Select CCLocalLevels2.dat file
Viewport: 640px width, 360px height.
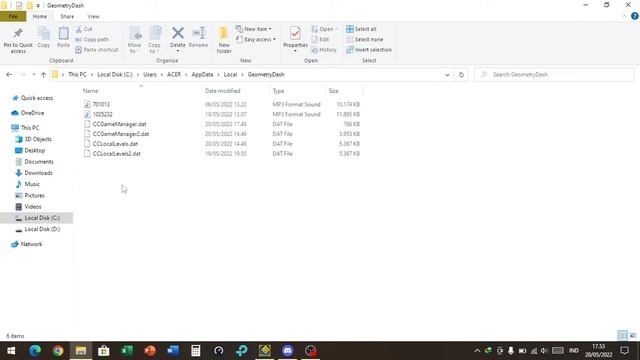coord(117,154)
